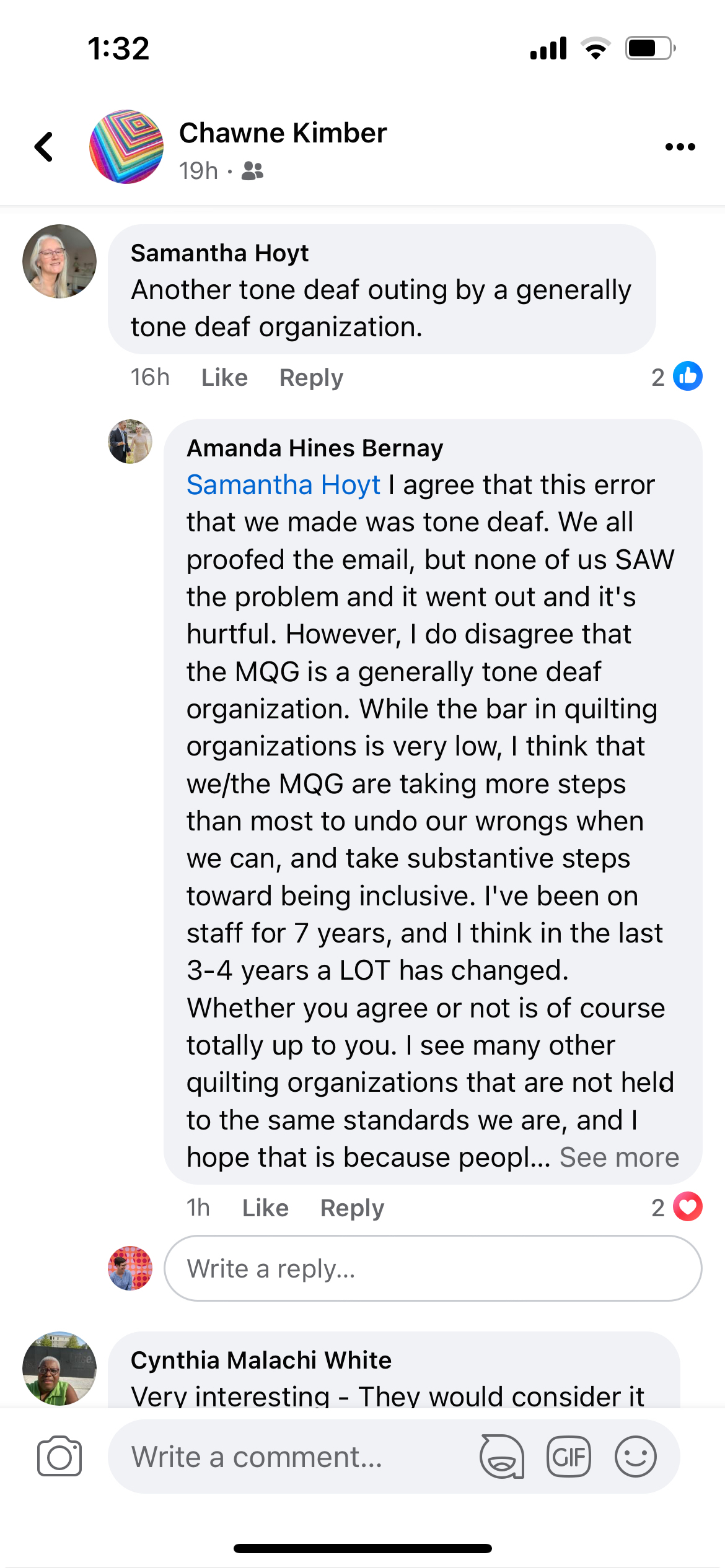The height and width of the screenshot is (1568, 725).
Task: Open the sticker picker in comment bar
Action: tap(501, 1457)
